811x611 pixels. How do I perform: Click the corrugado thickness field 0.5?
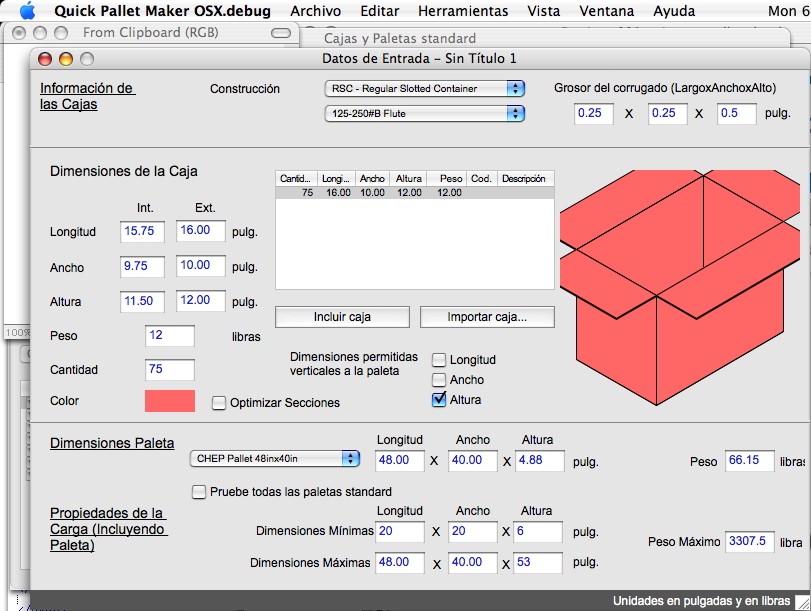[x=737, y=114]
